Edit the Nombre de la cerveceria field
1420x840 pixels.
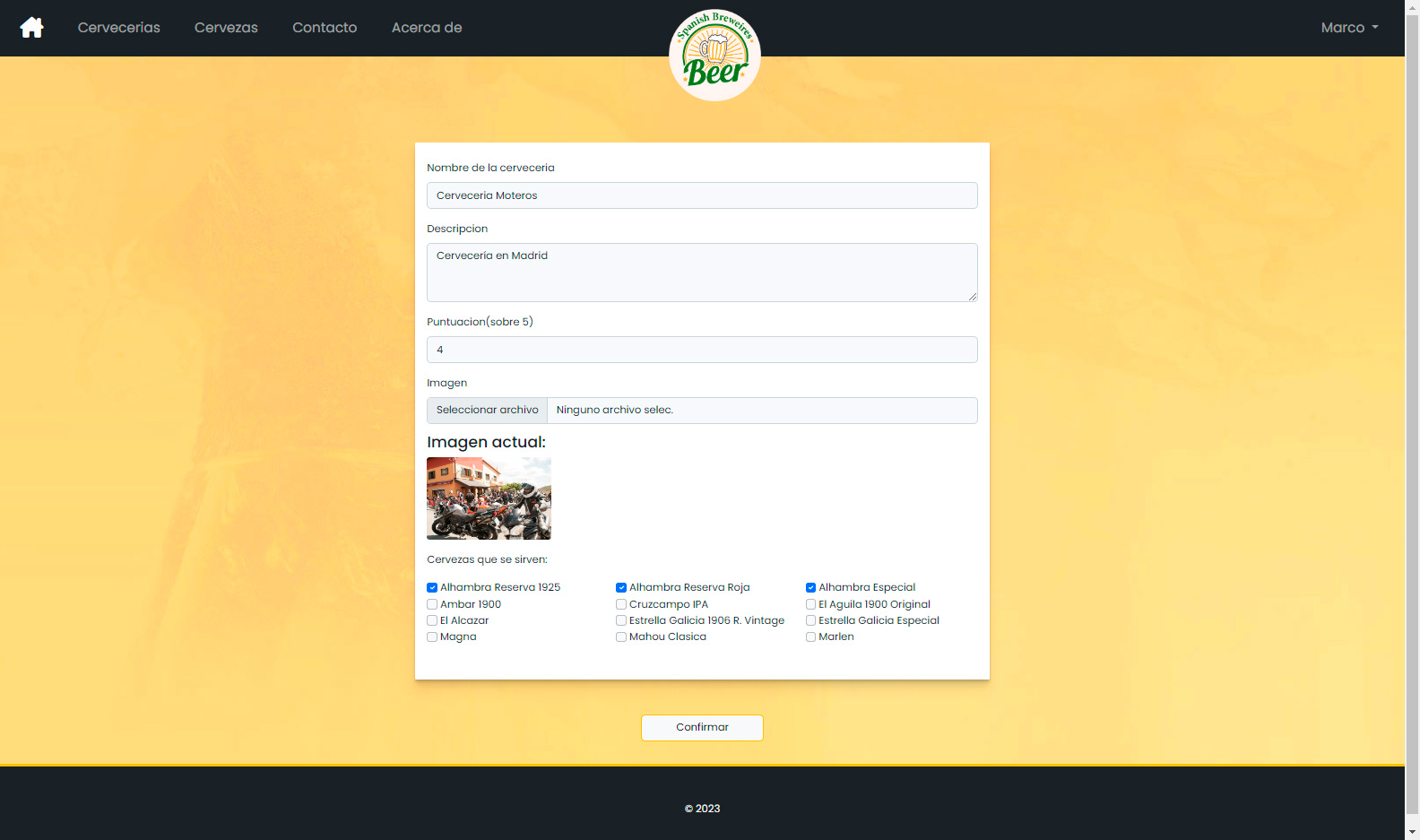pos(702,195)
